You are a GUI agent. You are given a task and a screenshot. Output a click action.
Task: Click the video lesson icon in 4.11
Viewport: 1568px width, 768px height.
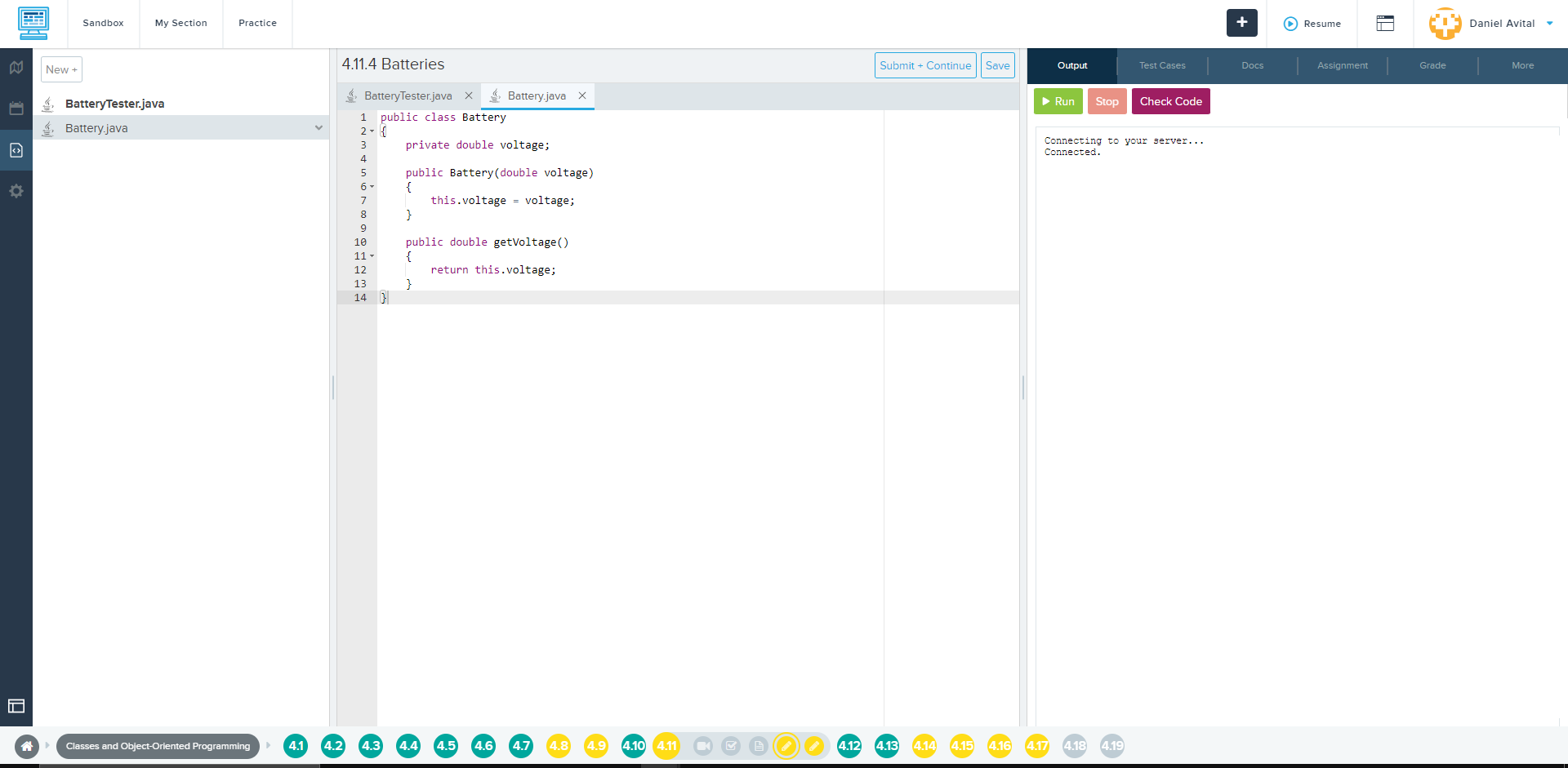coord(702,746)
